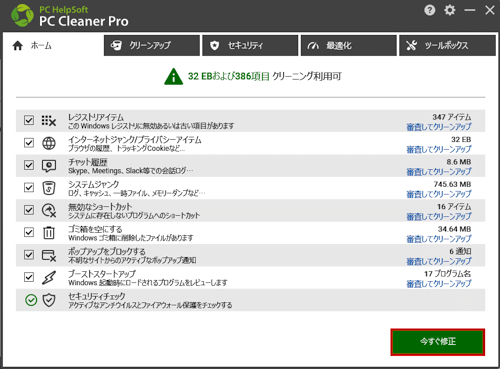Open the セキュリティ tab

(250, 45)
